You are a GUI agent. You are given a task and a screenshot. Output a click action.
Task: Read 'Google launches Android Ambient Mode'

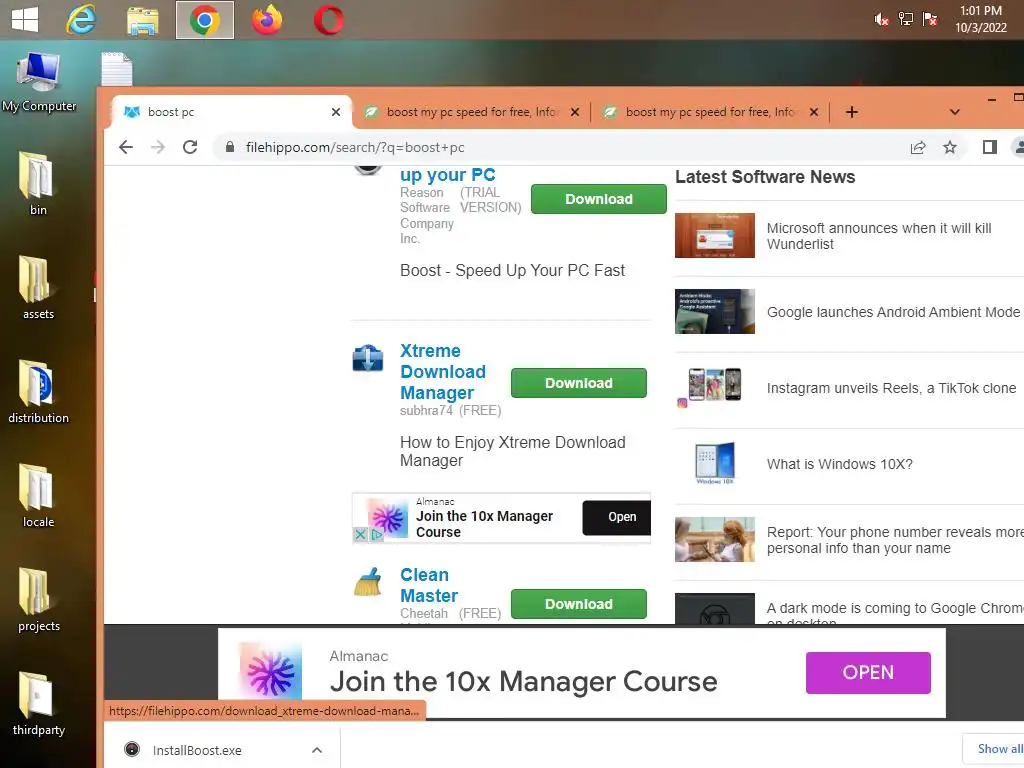click(893, 312)
